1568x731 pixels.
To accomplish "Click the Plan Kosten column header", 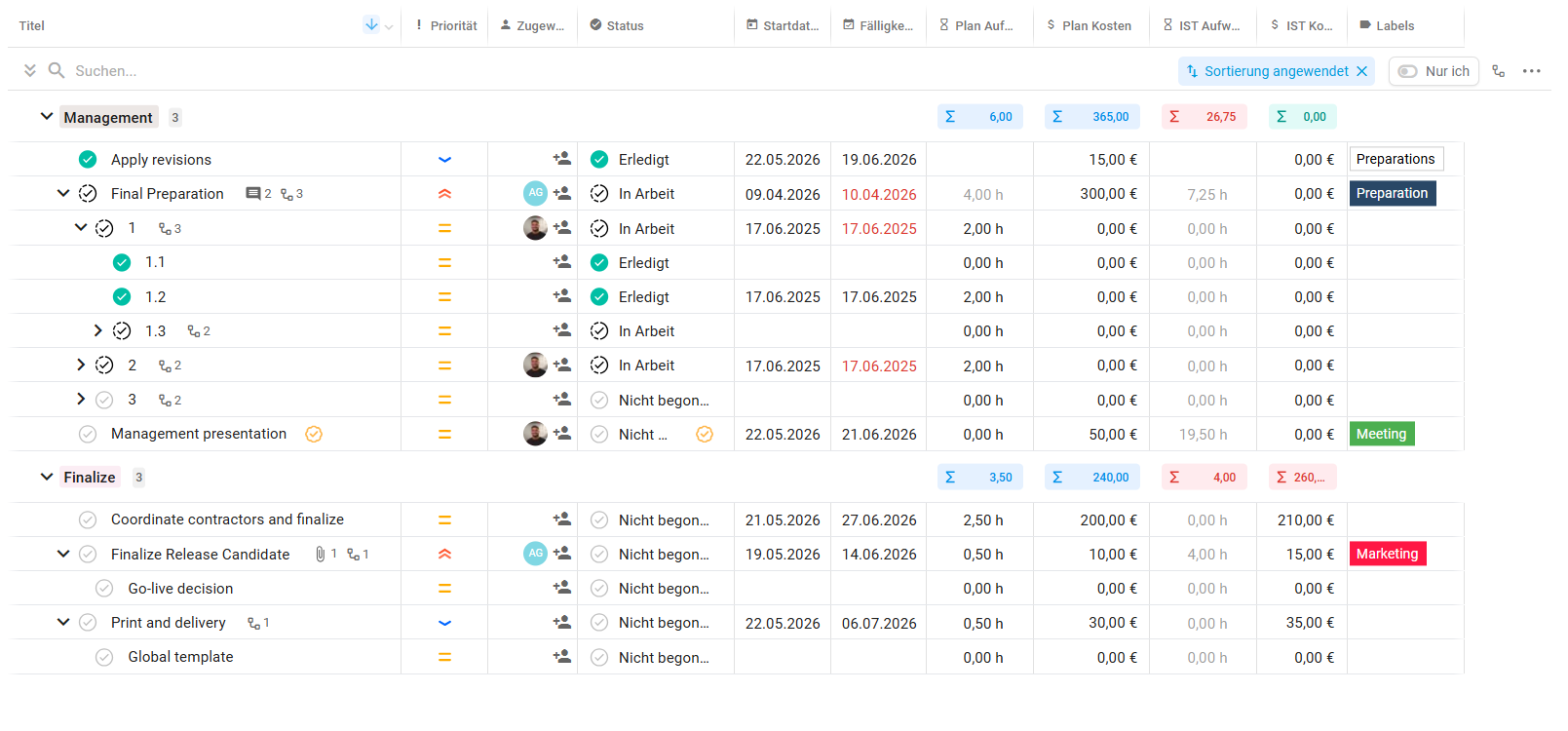I will 1095,25.
